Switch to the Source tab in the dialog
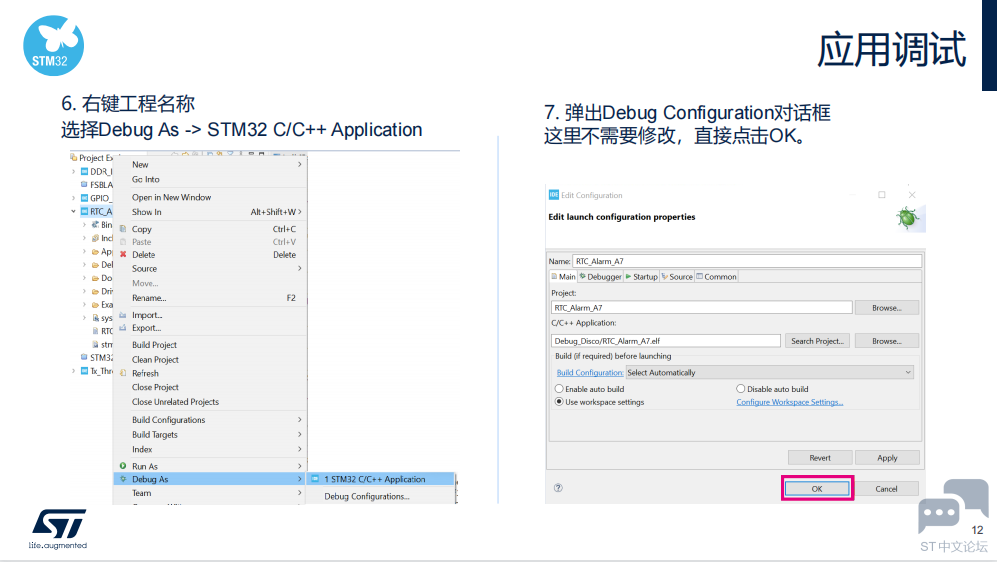Screen dimensions: 997x562 tap(677, 277)
